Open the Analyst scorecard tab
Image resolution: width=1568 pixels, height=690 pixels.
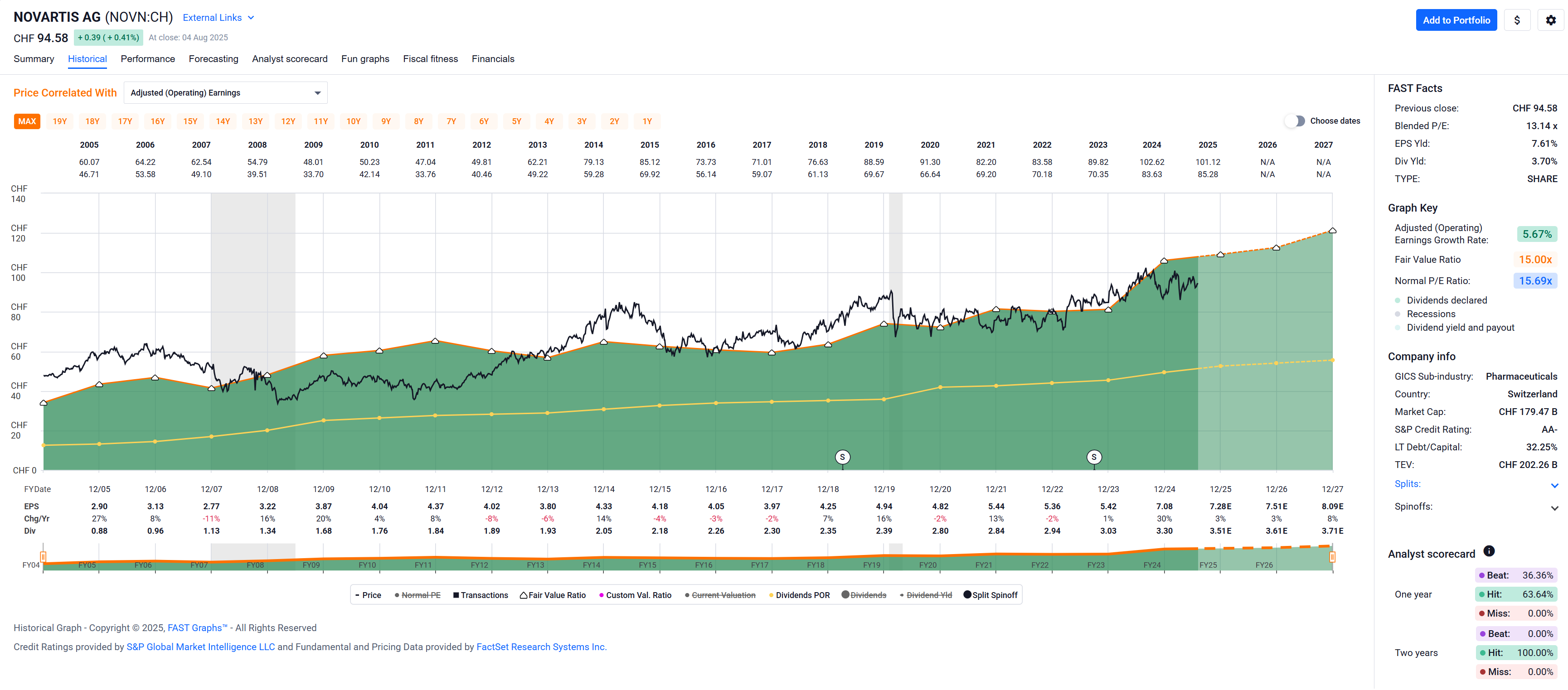coord(289,59)
